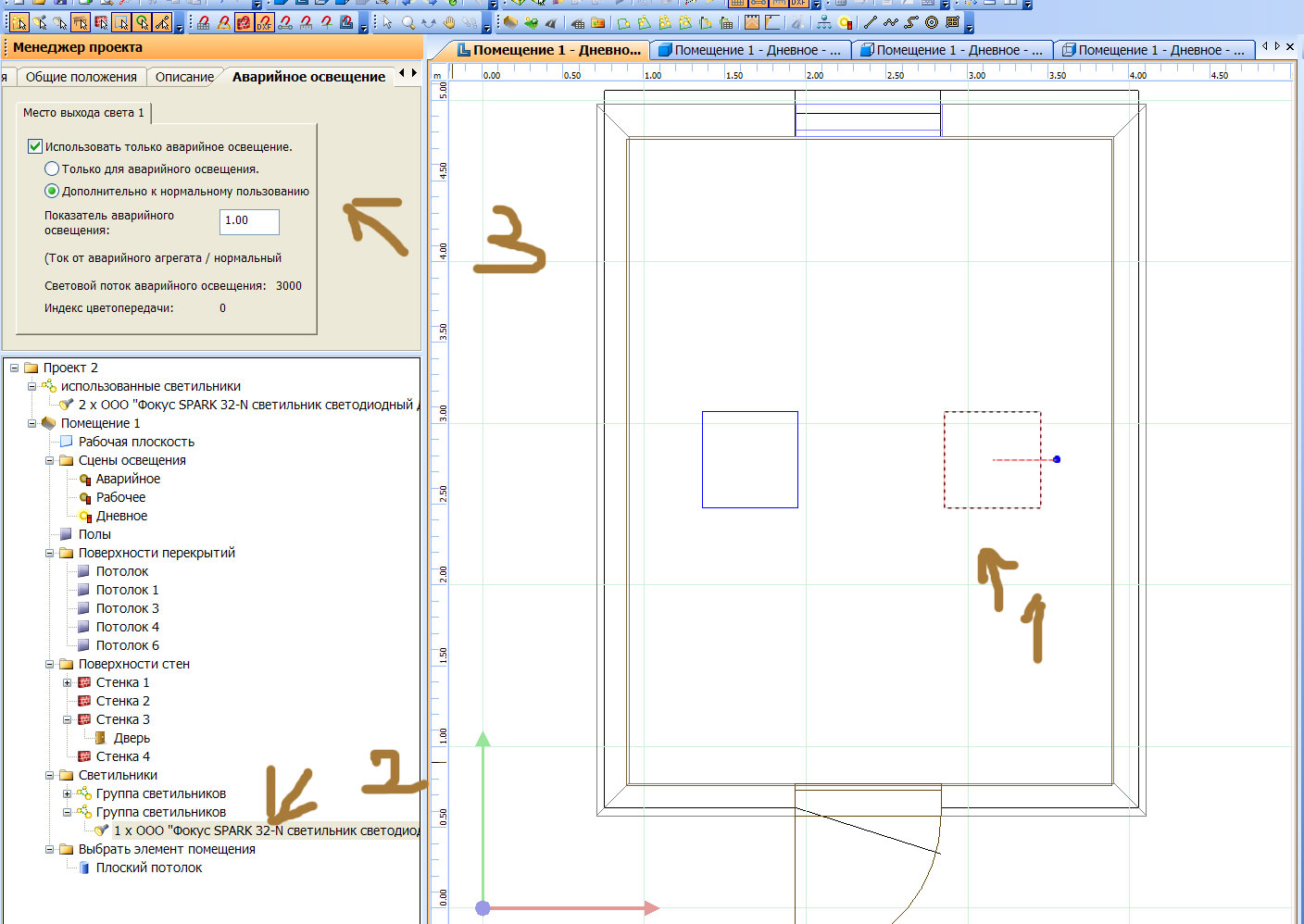Activate the magnifier zoom tool
The width and height of the screenshot is (1304, 924).
pos(408,22)
